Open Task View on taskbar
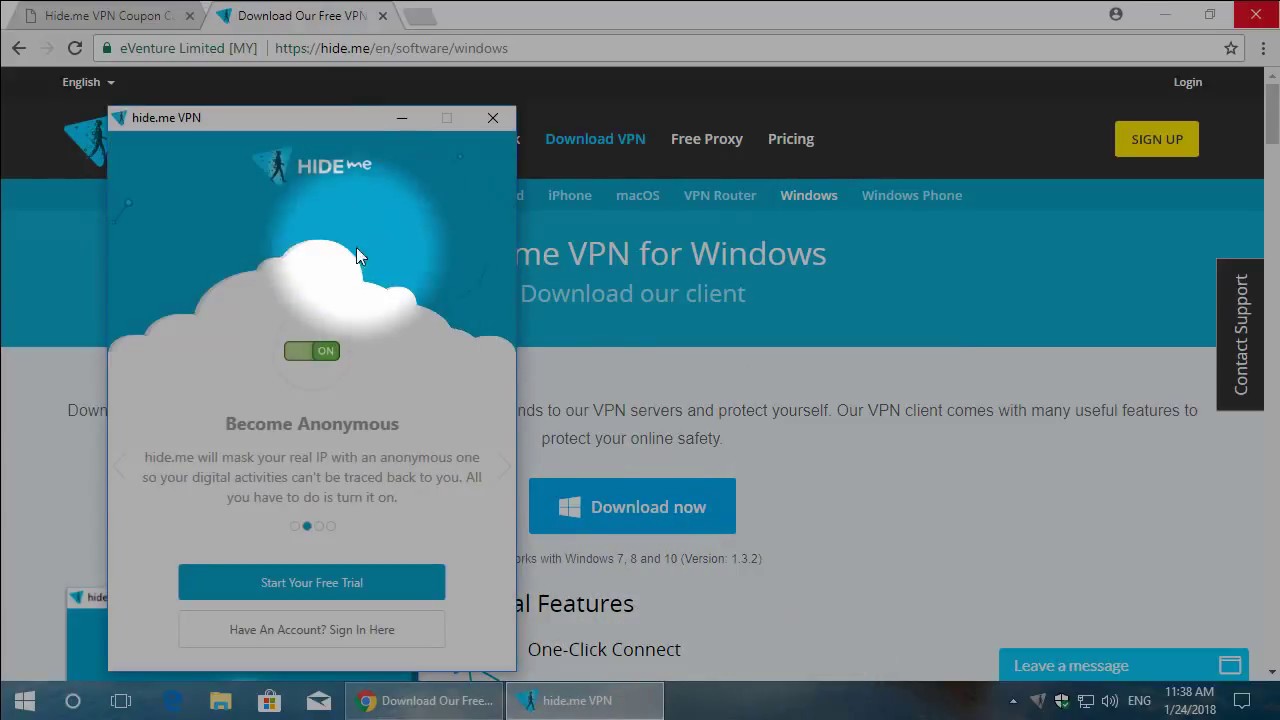 (121, 701)
